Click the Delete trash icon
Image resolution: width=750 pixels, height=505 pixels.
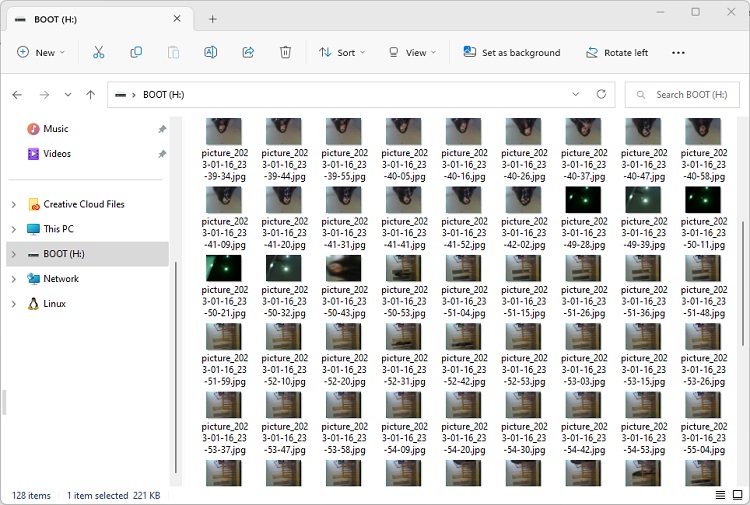click(285, 52)
